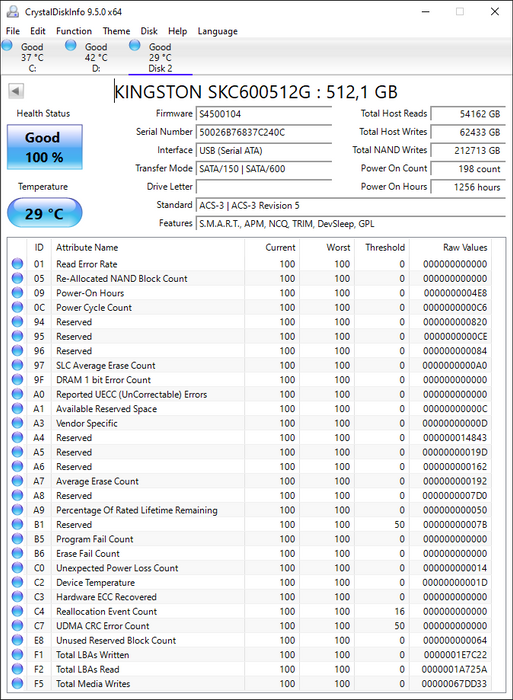Screen dimensions: 513x700
Task: Click status icon for UDMA CRC Error Count
Action: click(x=17, y=625)
